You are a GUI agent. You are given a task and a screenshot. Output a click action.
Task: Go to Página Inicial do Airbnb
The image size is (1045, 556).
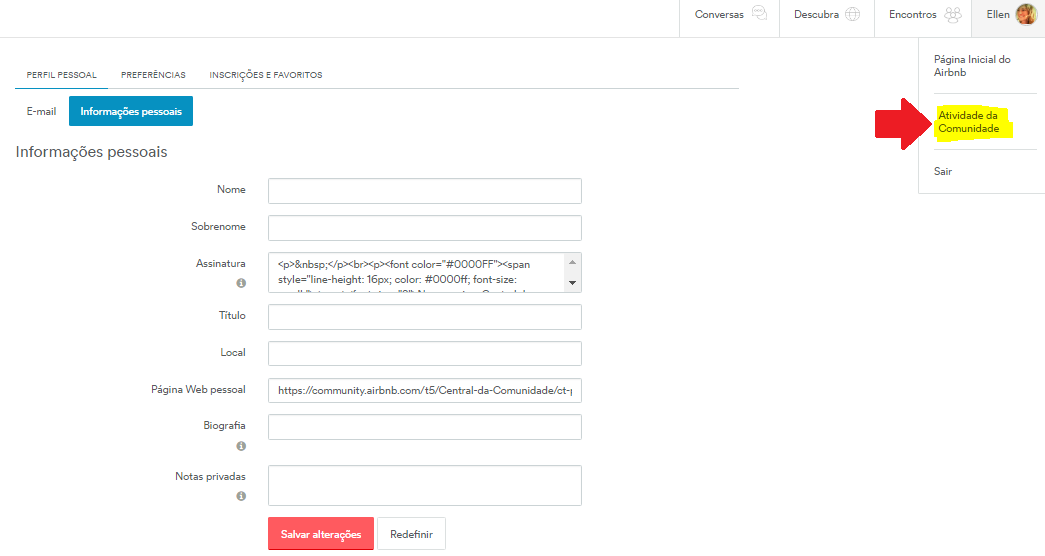coord(972,66)
